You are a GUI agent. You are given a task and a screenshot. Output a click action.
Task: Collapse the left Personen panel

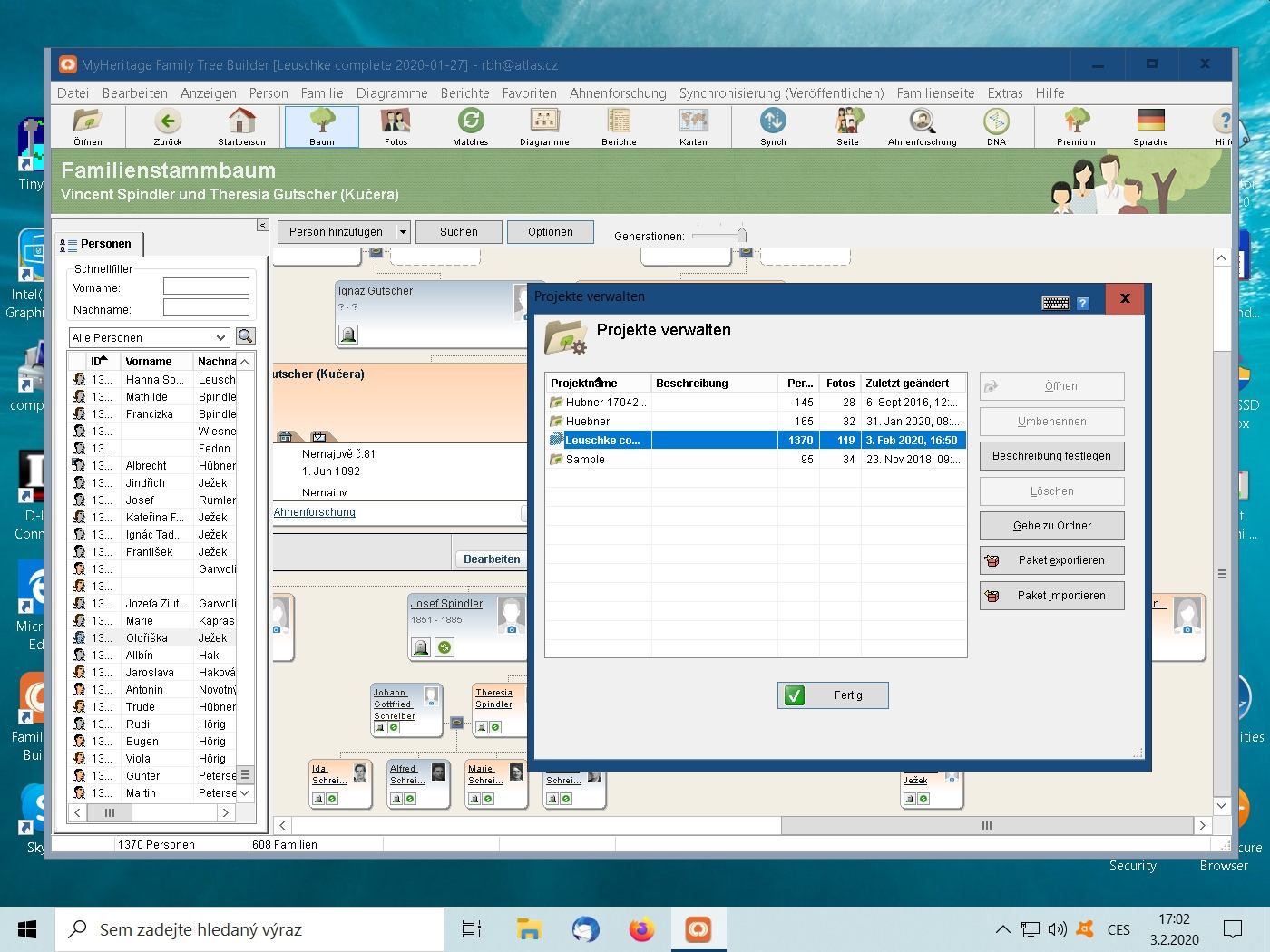[x=262, y=225]
